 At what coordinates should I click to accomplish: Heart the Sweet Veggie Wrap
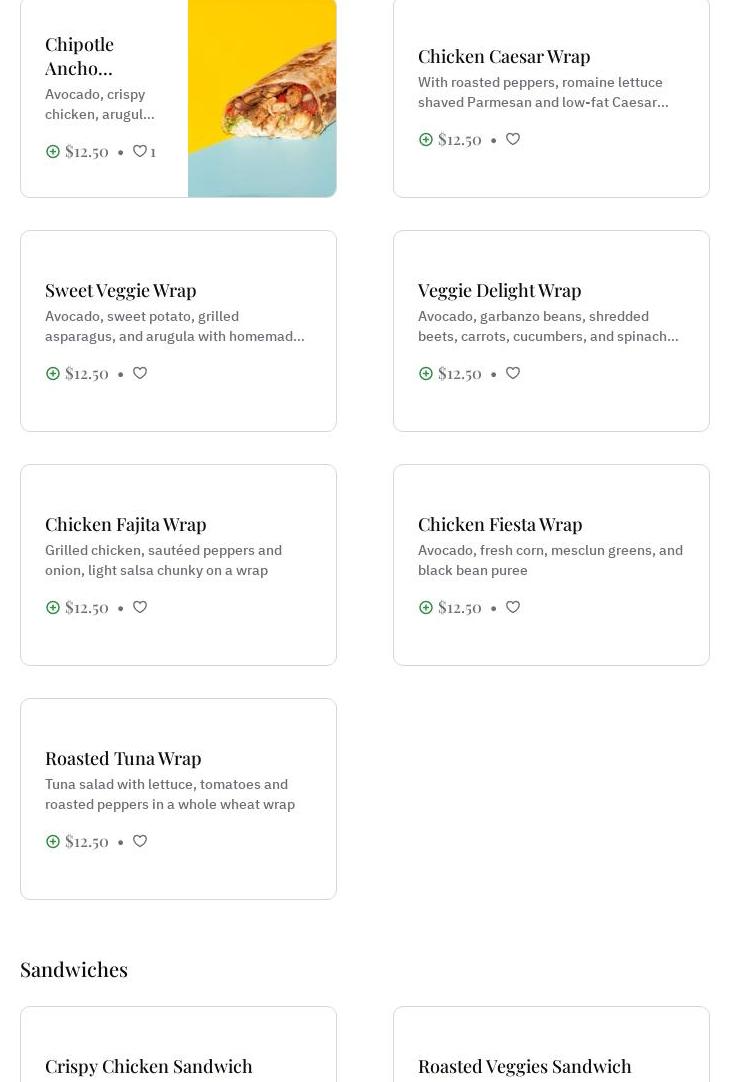140,373
